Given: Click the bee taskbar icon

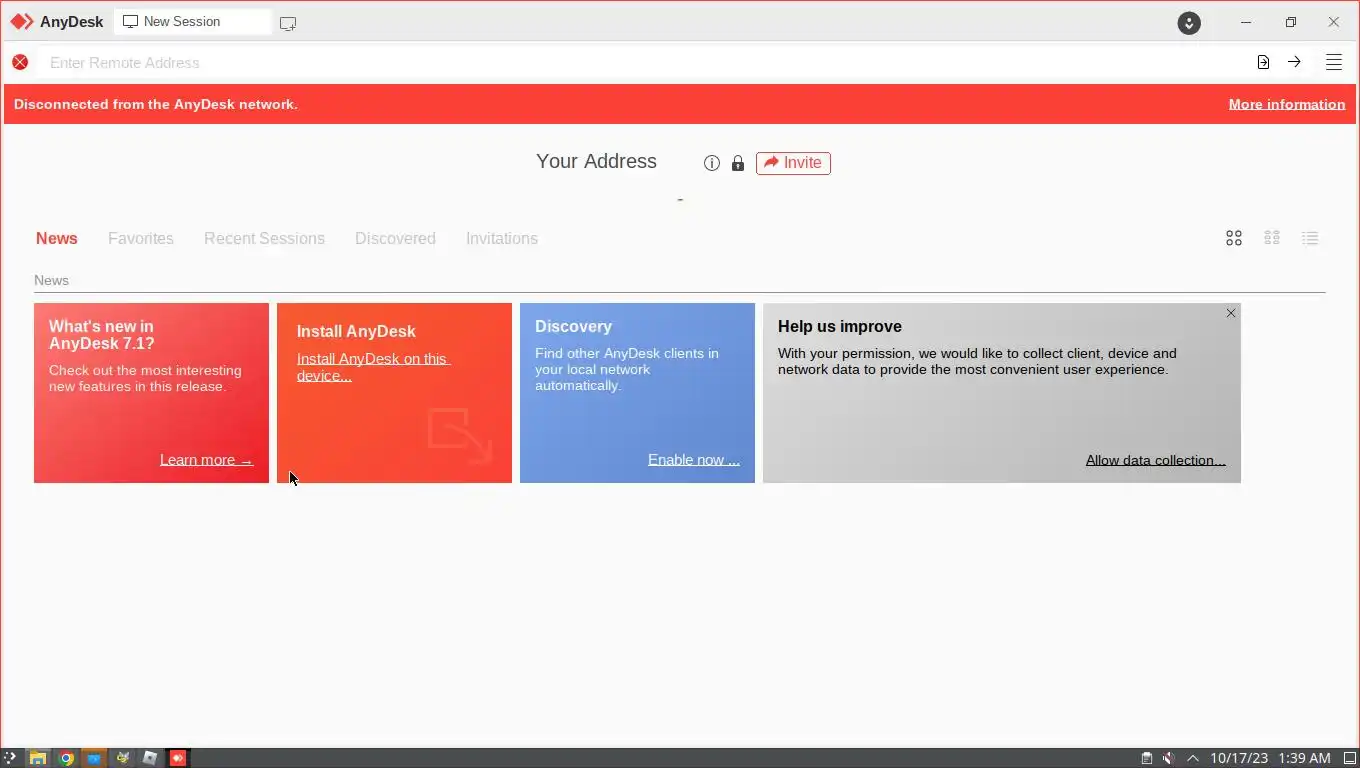Looking at the screenshot, I should tap(122, 758).
